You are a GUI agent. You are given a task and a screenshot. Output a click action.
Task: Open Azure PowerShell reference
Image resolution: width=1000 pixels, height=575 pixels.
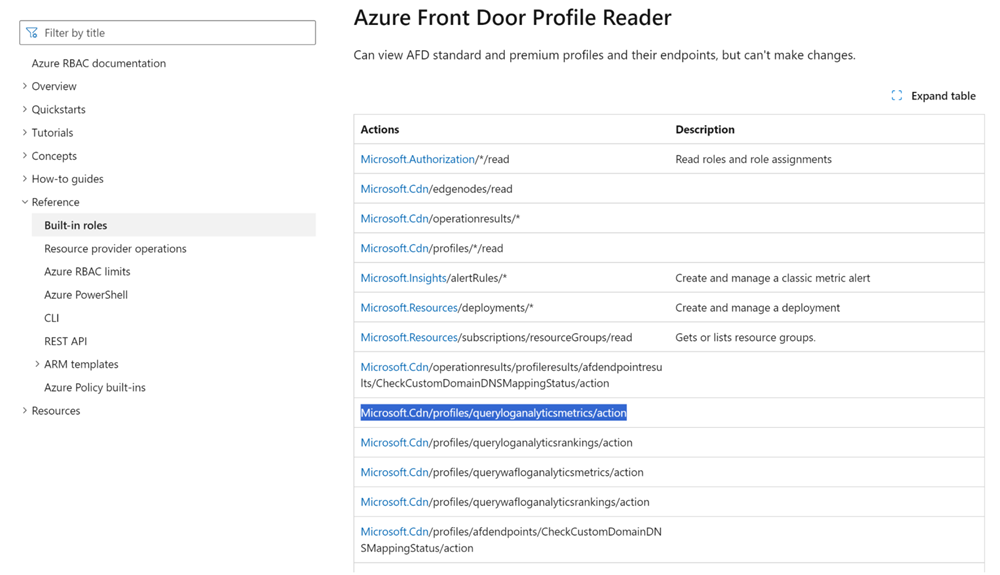click(x=86, y=295)
